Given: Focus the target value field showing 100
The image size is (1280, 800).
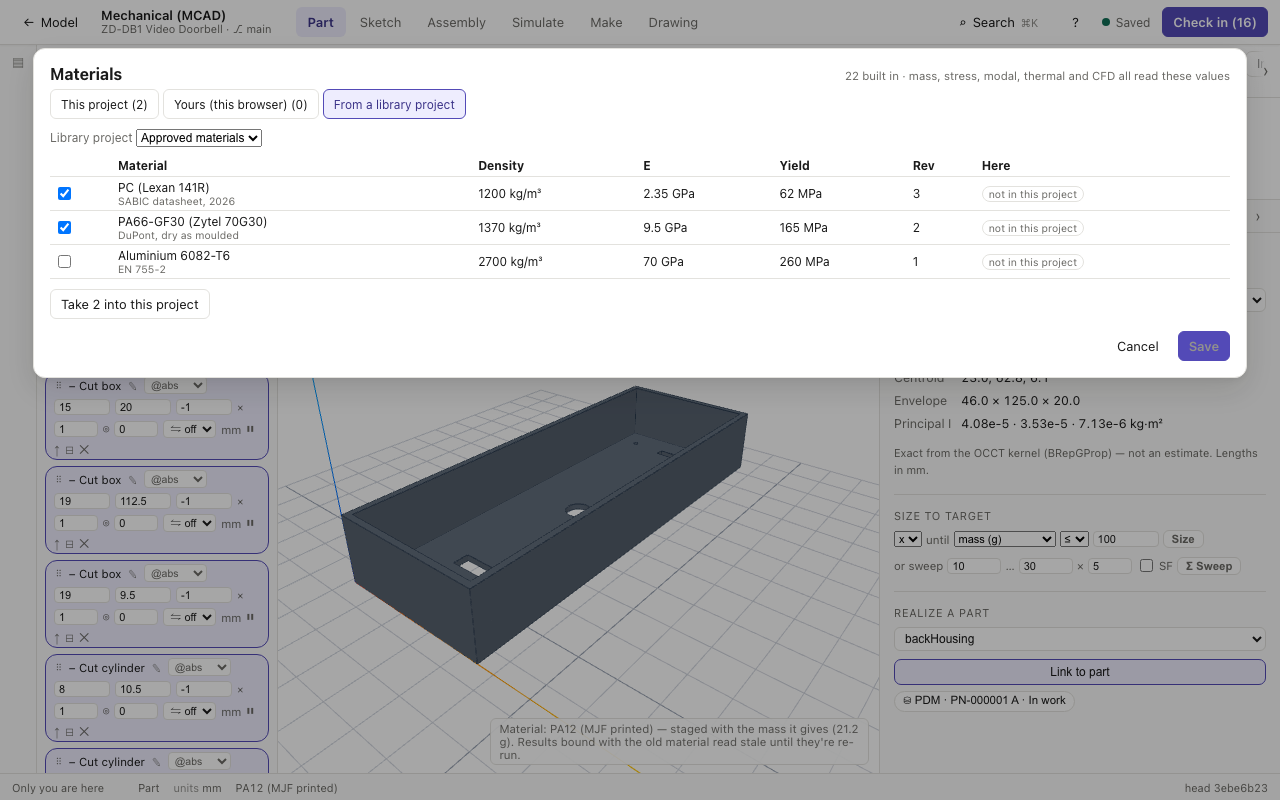Looking at the screenshot, I should tap(1126, 539).
